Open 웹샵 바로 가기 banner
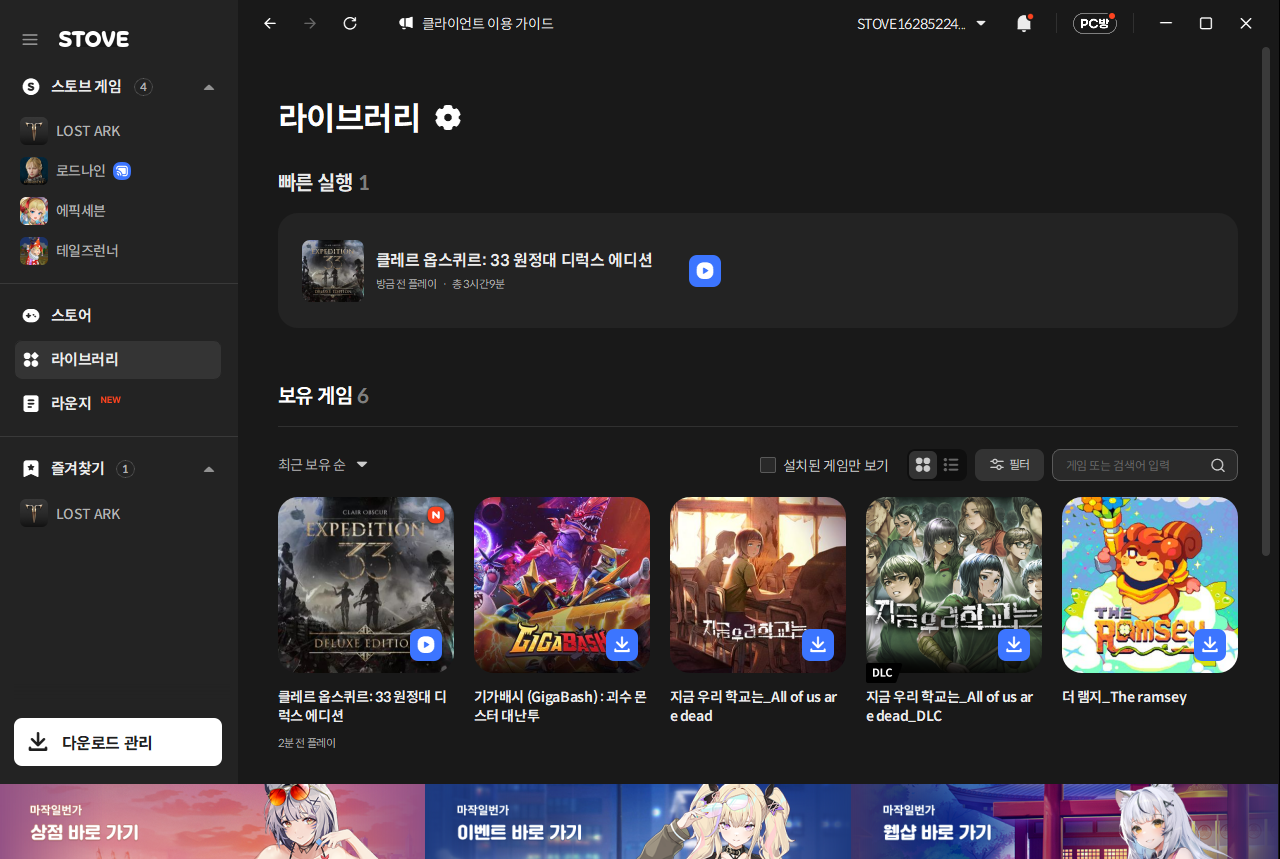Viewport: 1280px width, 859px height. (1066, 822)
